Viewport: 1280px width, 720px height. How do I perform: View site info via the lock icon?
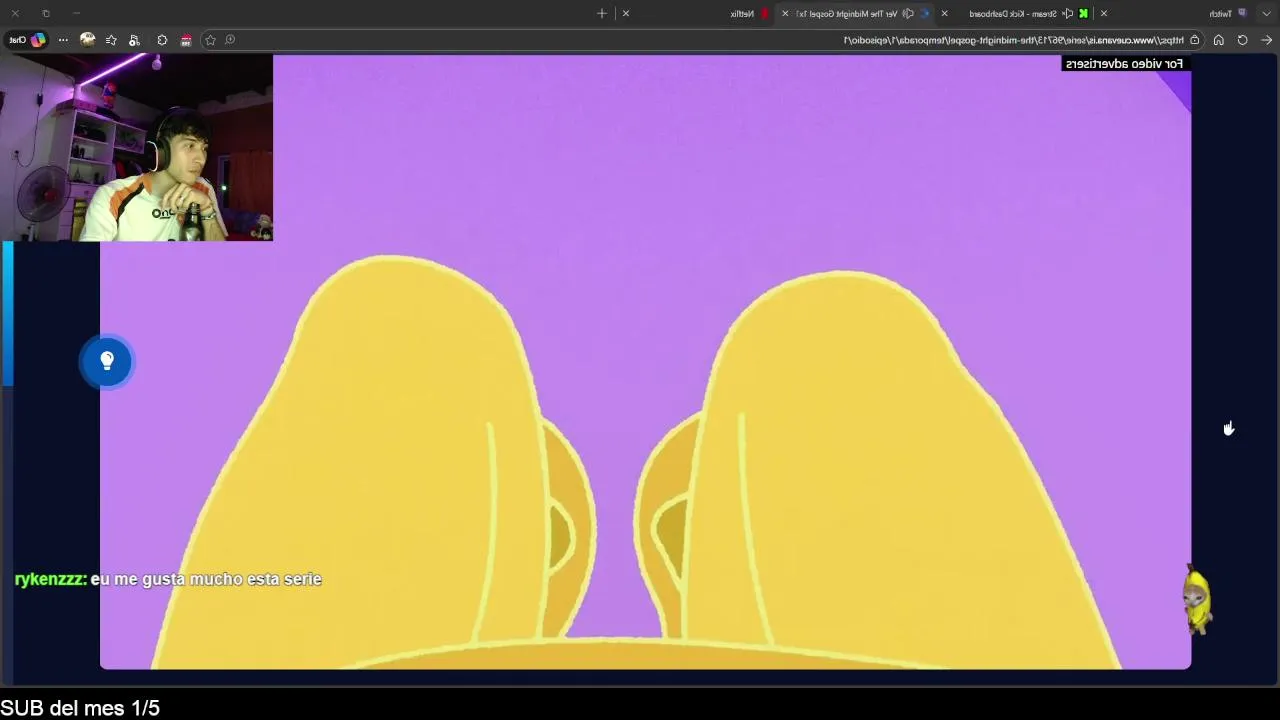[x=1194, y=40]
